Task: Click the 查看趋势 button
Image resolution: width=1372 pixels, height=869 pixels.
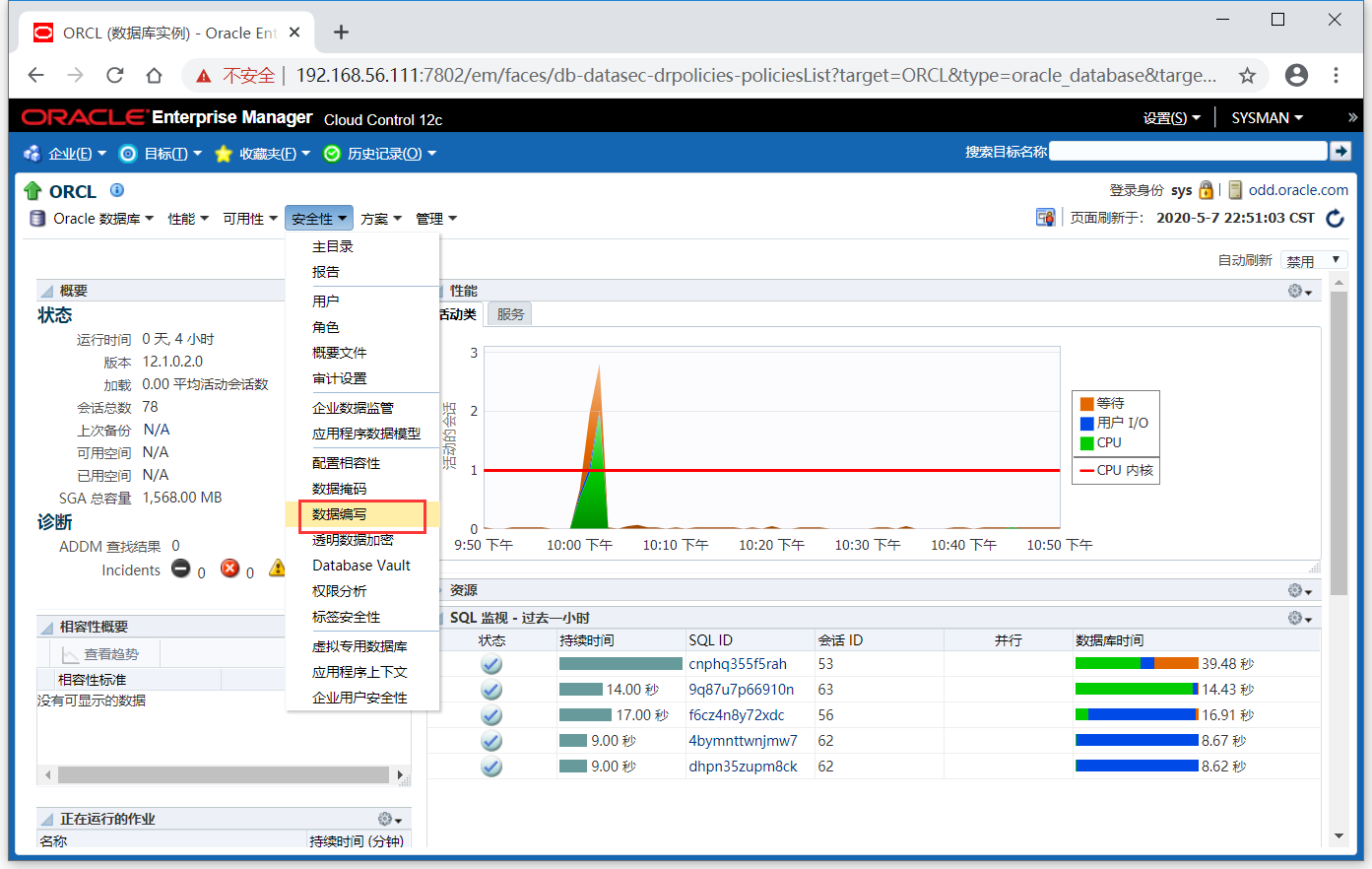Action: (x=100, y=654)
